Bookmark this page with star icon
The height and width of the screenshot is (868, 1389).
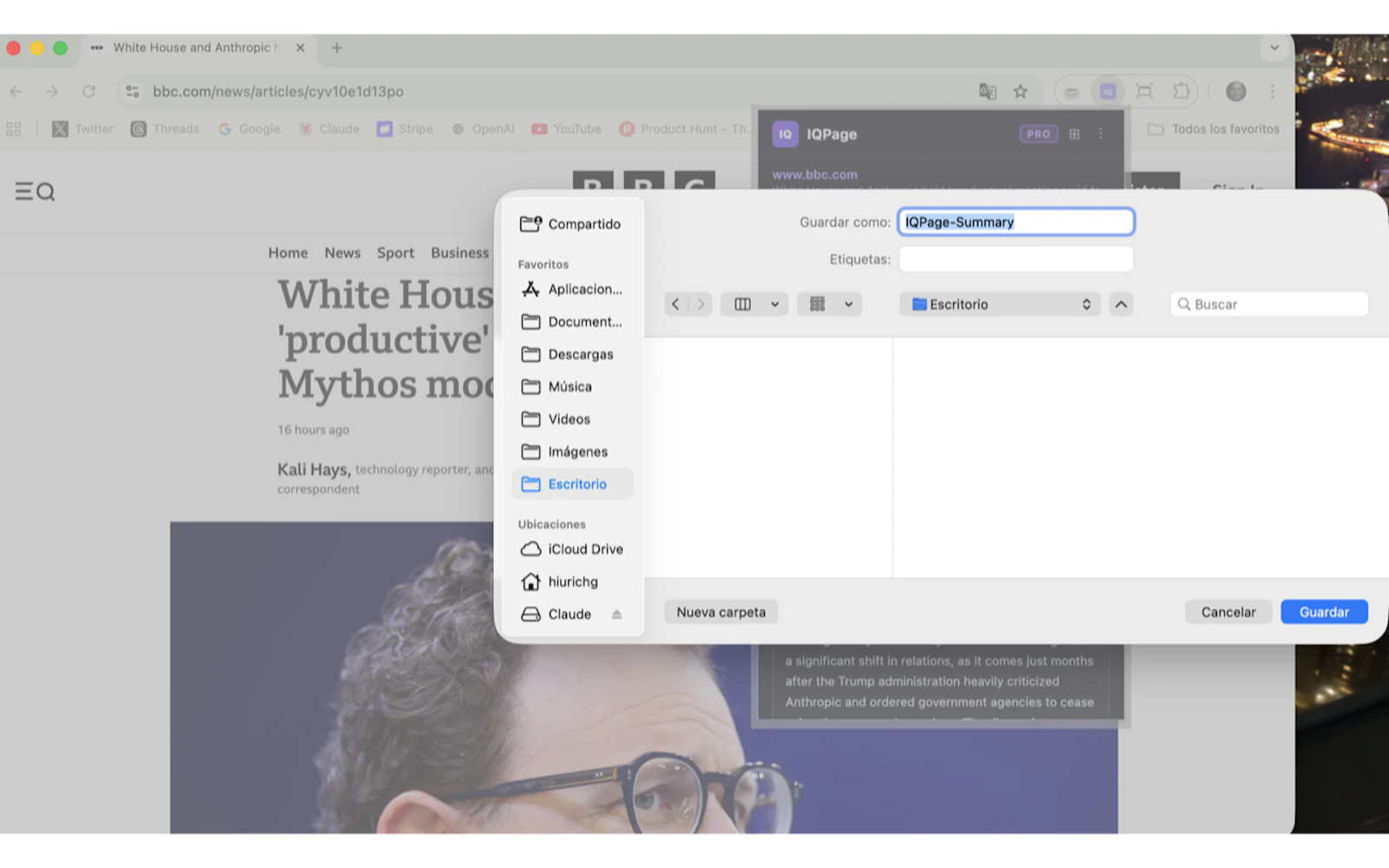(1021, 91)
